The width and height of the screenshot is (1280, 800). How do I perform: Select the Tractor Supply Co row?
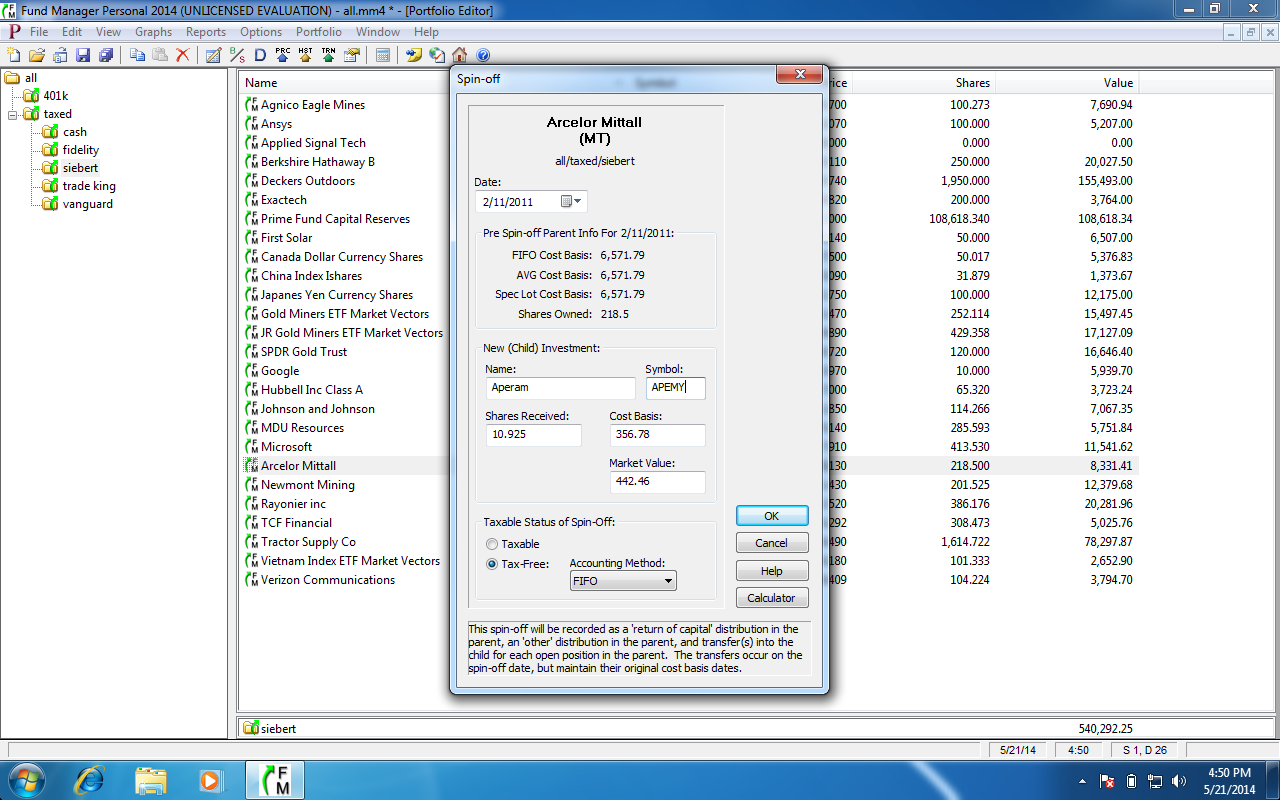690,542
